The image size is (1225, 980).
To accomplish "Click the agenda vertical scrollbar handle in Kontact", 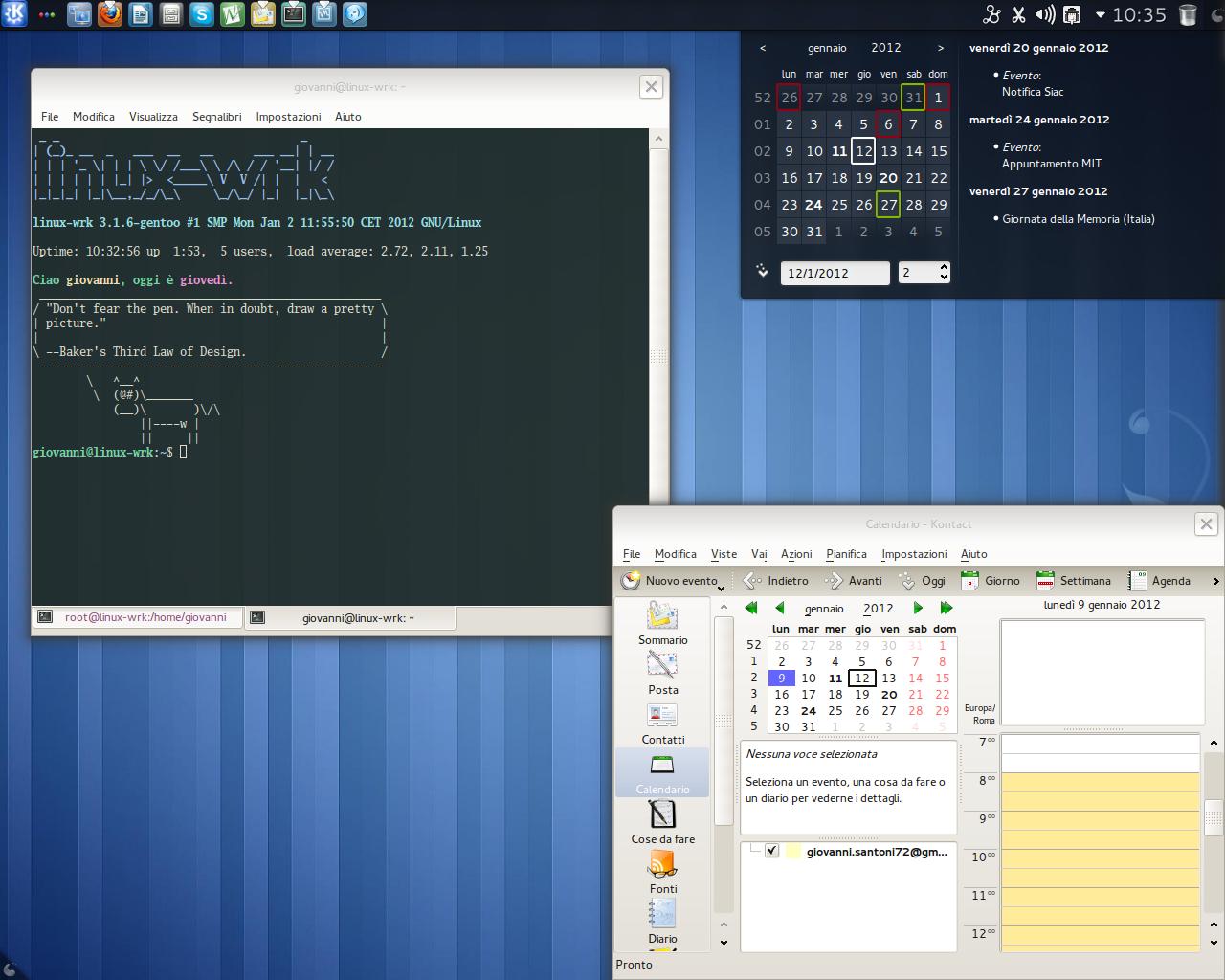I will [1214, 816].
